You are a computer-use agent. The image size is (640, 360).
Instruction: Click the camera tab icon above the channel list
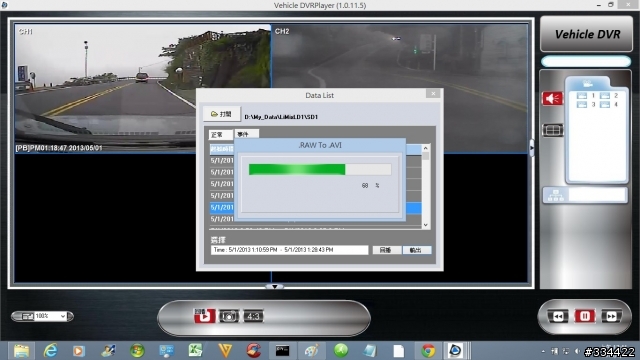(588, 84)
